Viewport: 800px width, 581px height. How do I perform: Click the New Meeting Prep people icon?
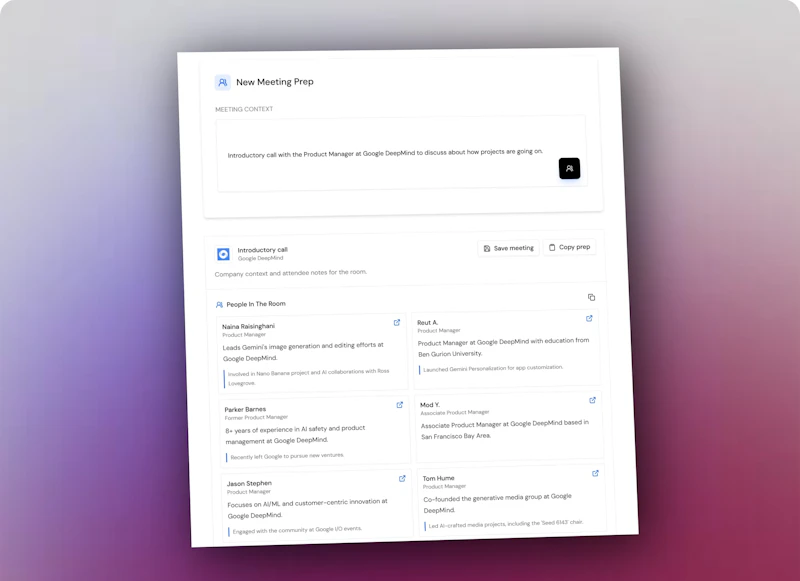(222, 82)
